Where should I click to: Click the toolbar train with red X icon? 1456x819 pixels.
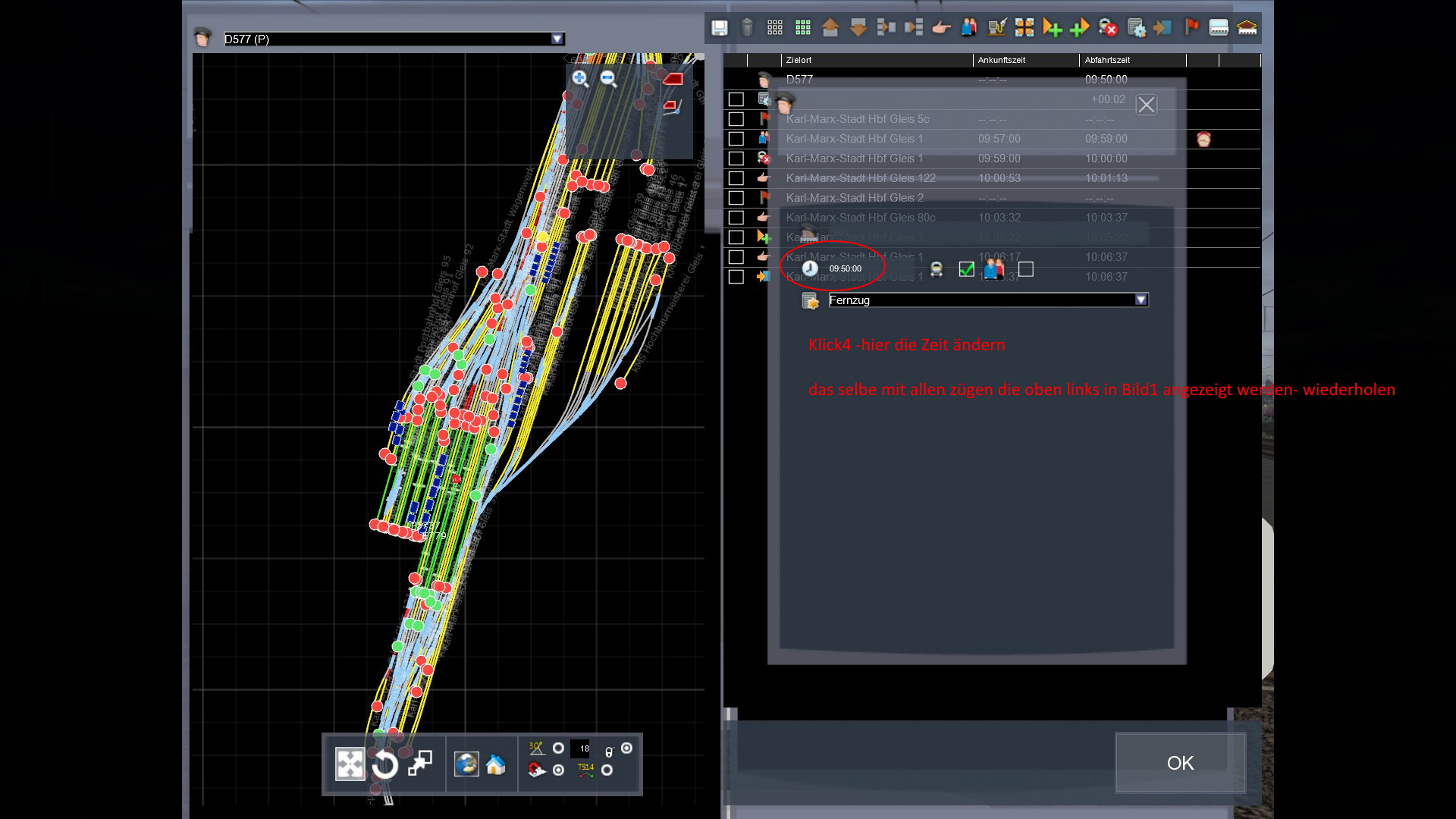pos(1108,28)
